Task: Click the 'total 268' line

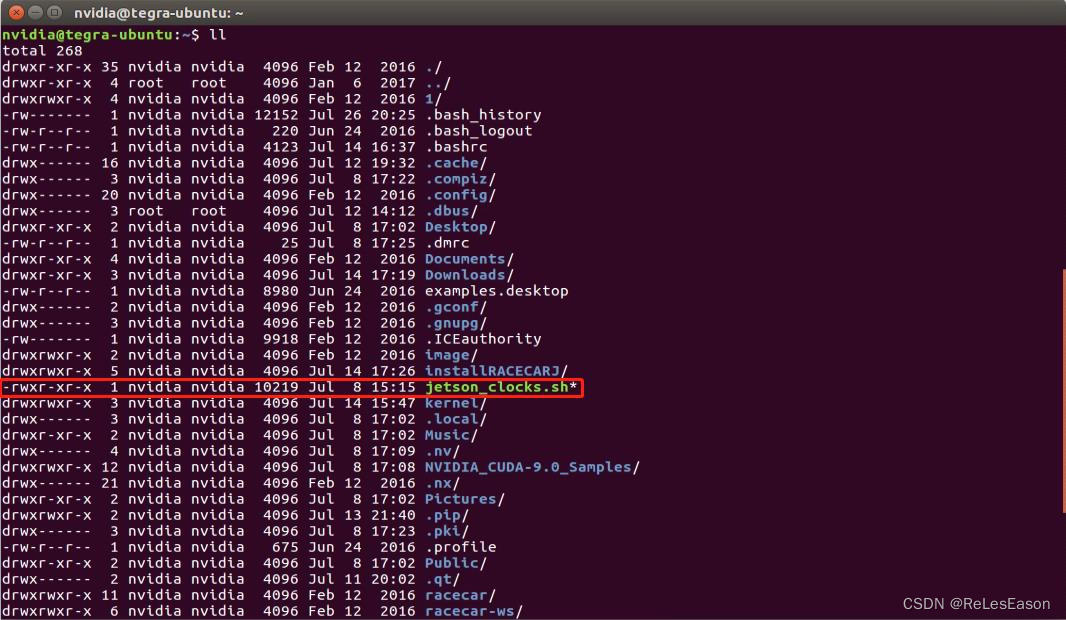Action: tap(42, 51)
